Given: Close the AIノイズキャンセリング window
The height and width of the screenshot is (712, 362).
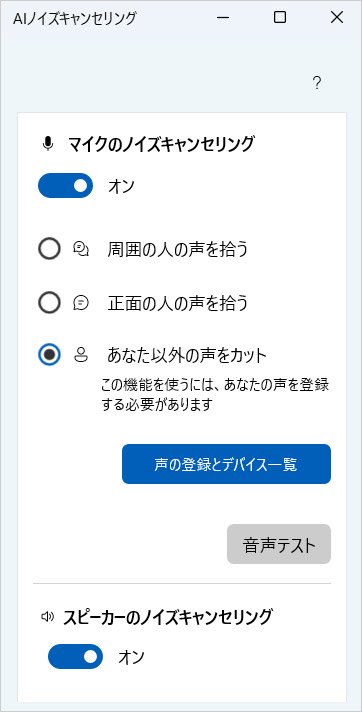Looking at the screenshot, I should point(337,18).
